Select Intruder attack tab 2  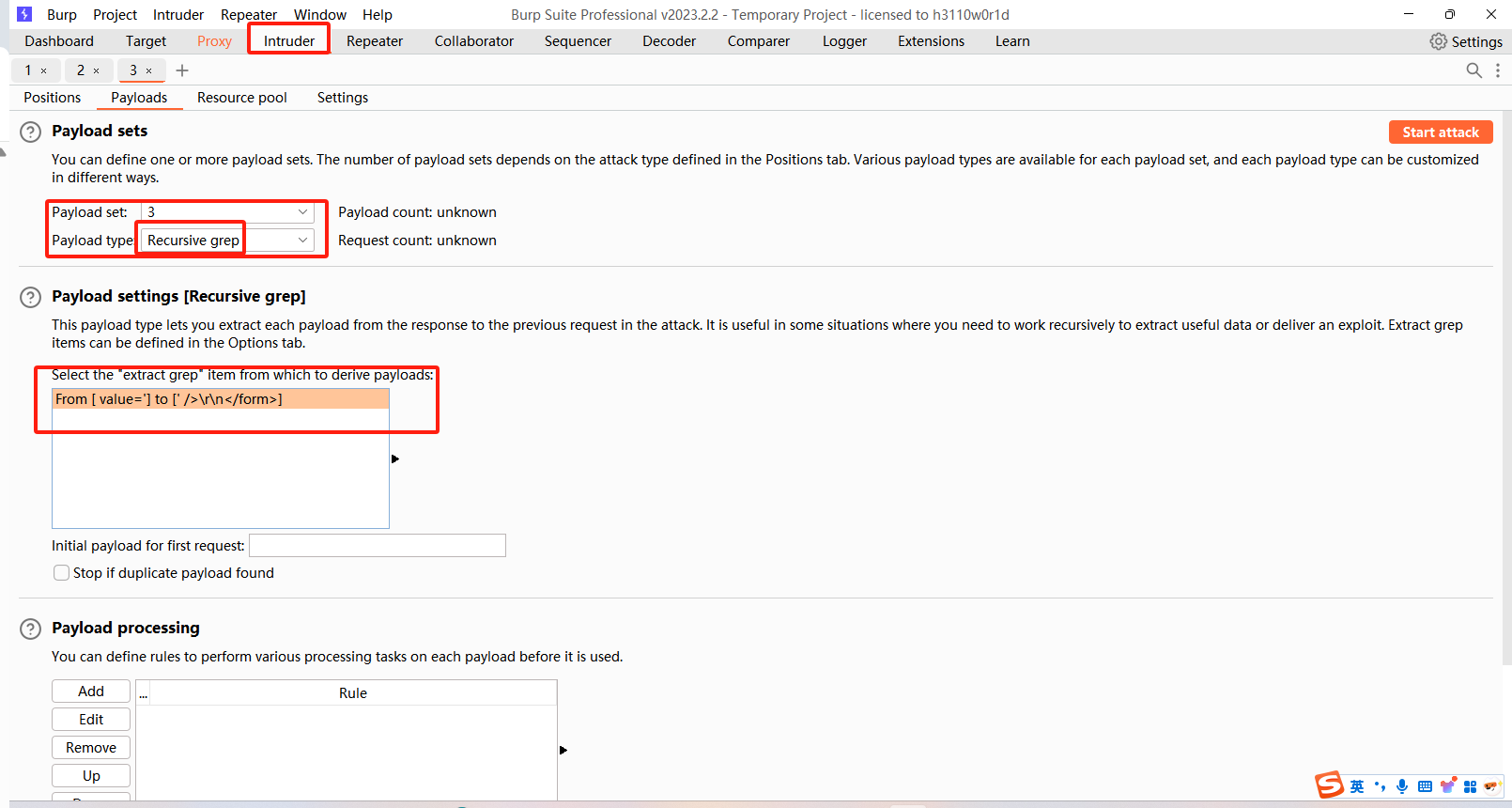(x=81, y=70)
